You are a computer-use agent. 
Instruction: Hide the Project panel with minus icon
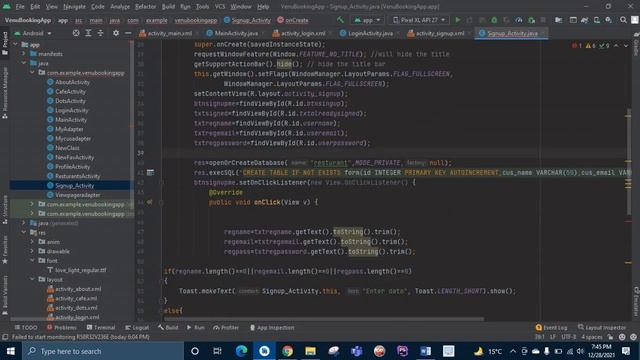pos(128,33)
